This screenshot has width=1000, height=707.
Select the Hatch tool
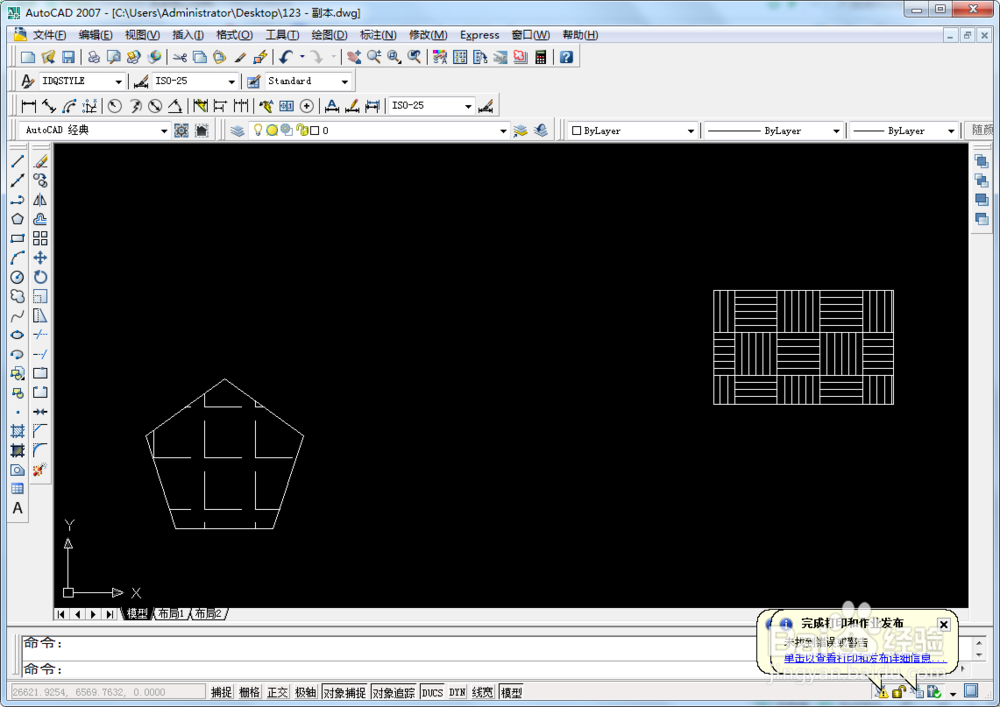click(17, 431)
